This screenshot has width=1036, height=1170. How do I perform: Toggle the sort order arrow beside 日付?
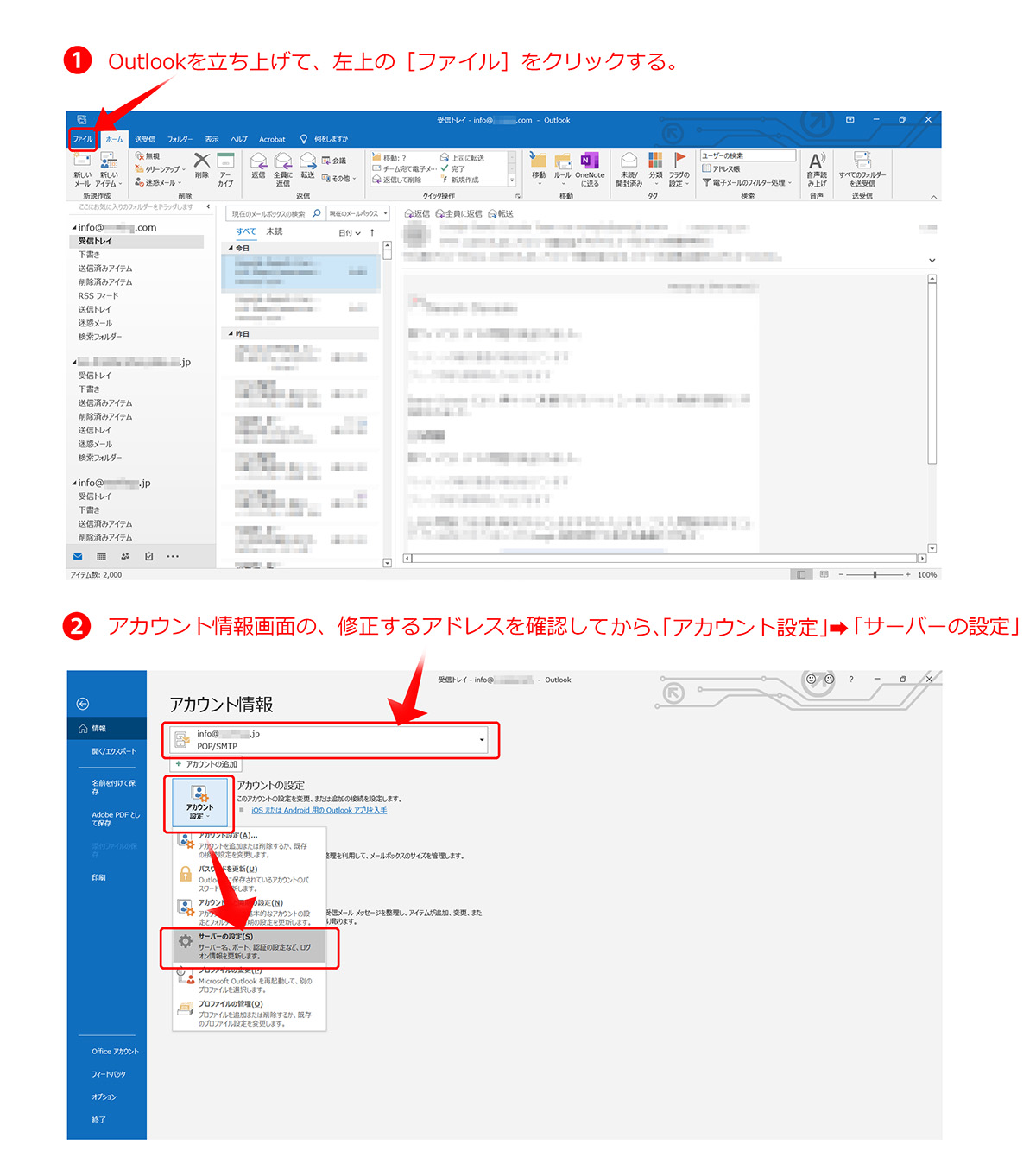coord(372,233)
